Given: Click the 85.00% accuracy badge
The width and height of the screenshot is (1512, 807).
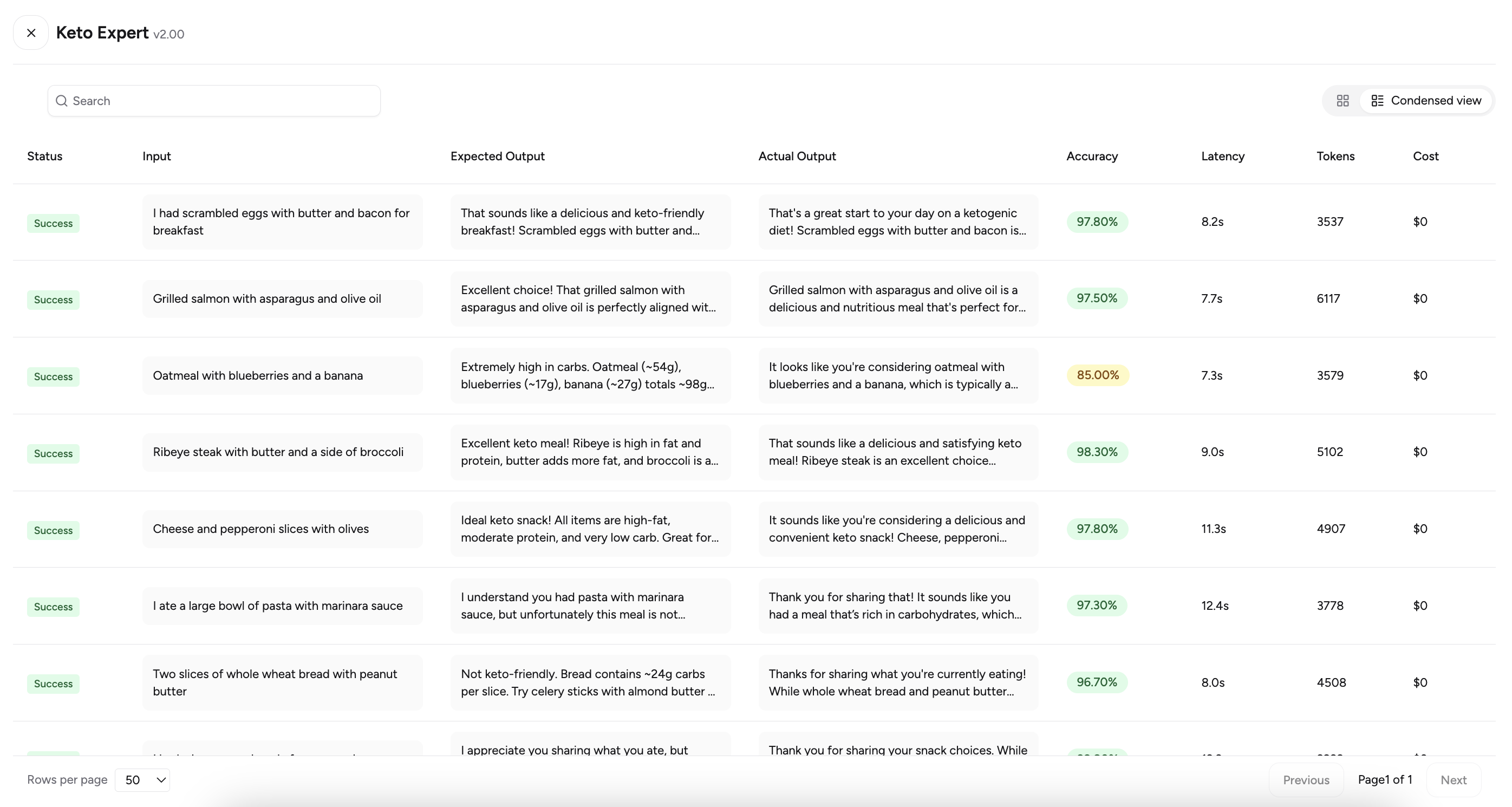Looking at the screenshot, I should coord(1098,375).
